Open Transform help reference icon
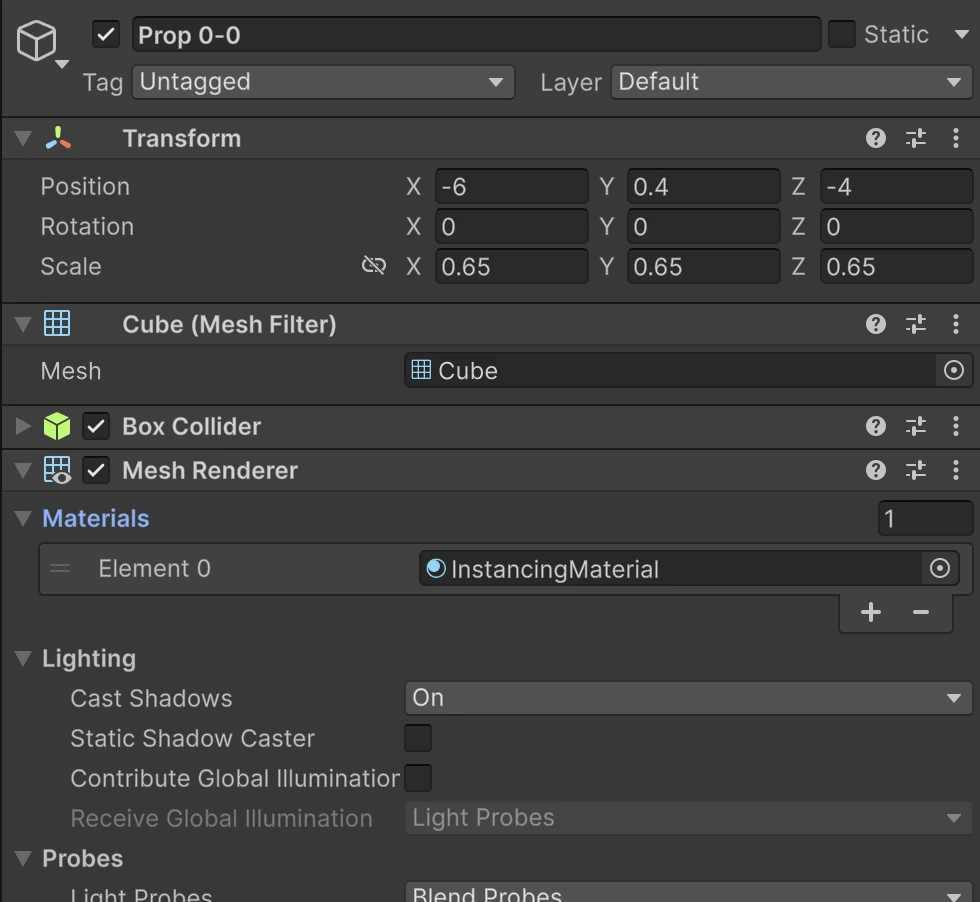The height and width of the screenshot is (902, 980). point(876,138)
